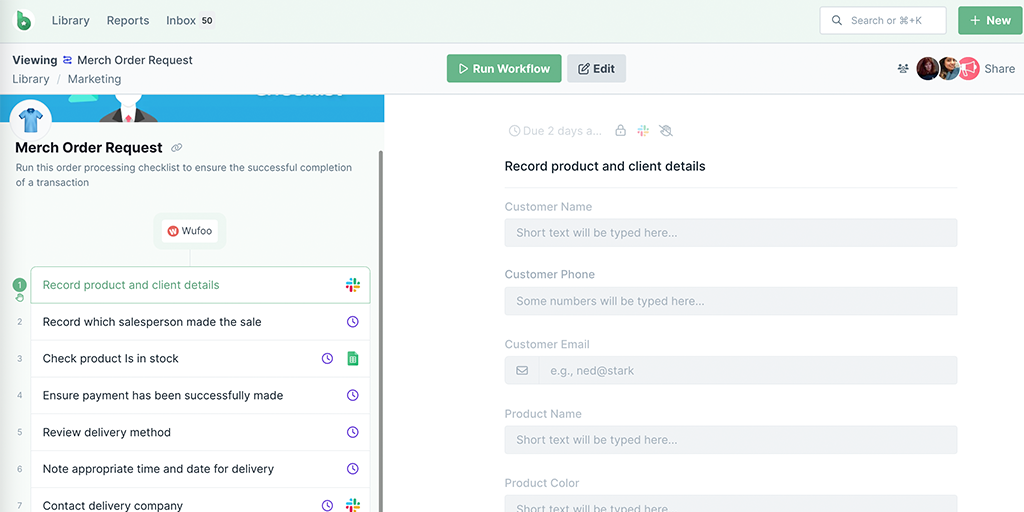The height and width of the screenshot is (512, 1024).
Task: Click the clock icon on task 2
Action: (x=352, y=322)
